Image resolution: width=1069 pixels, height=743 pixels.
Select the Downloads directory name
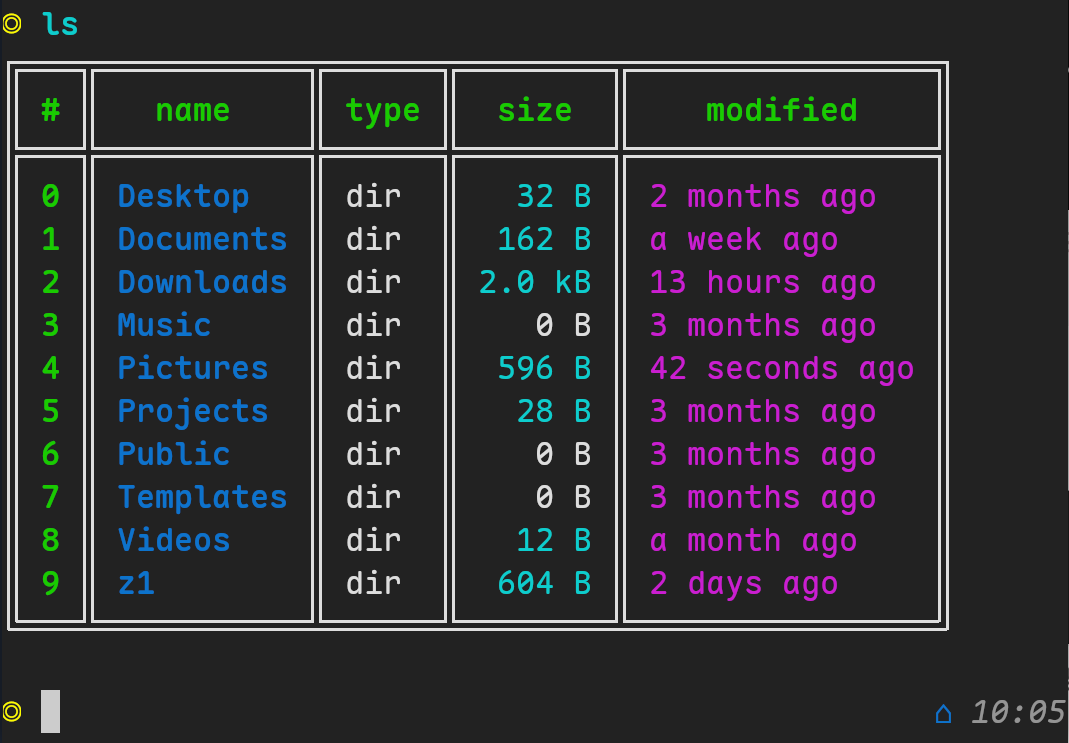click(x=202, y=282)
